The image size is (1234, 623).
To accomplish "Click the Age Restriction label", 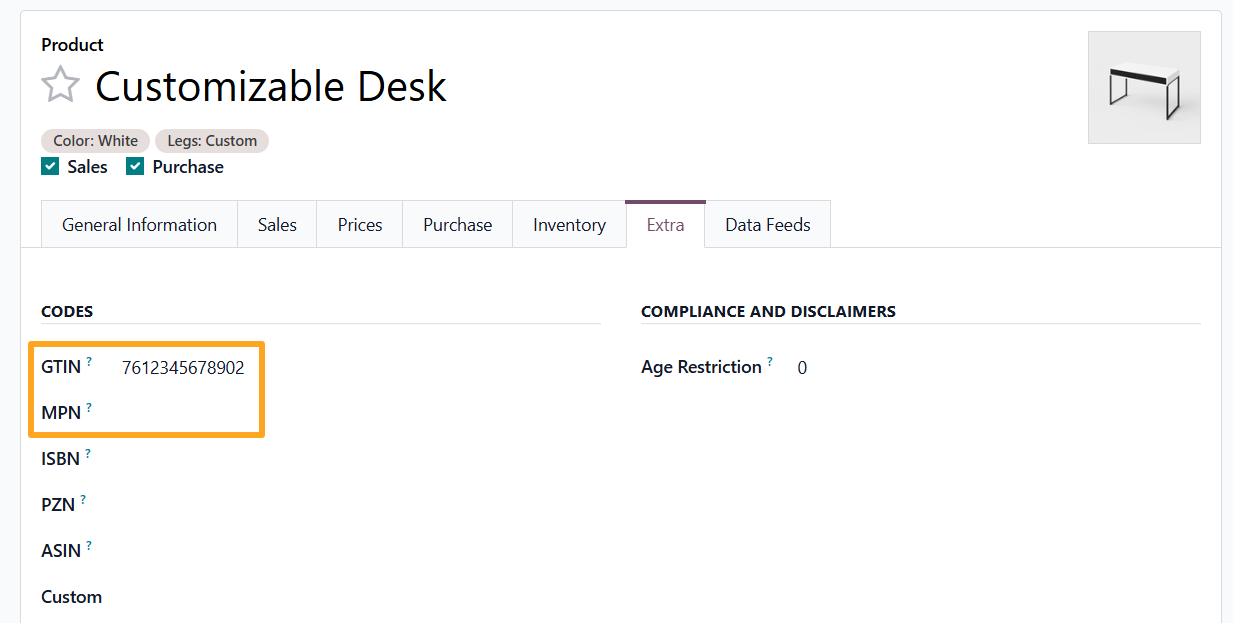I will click(x=701, y=367).
